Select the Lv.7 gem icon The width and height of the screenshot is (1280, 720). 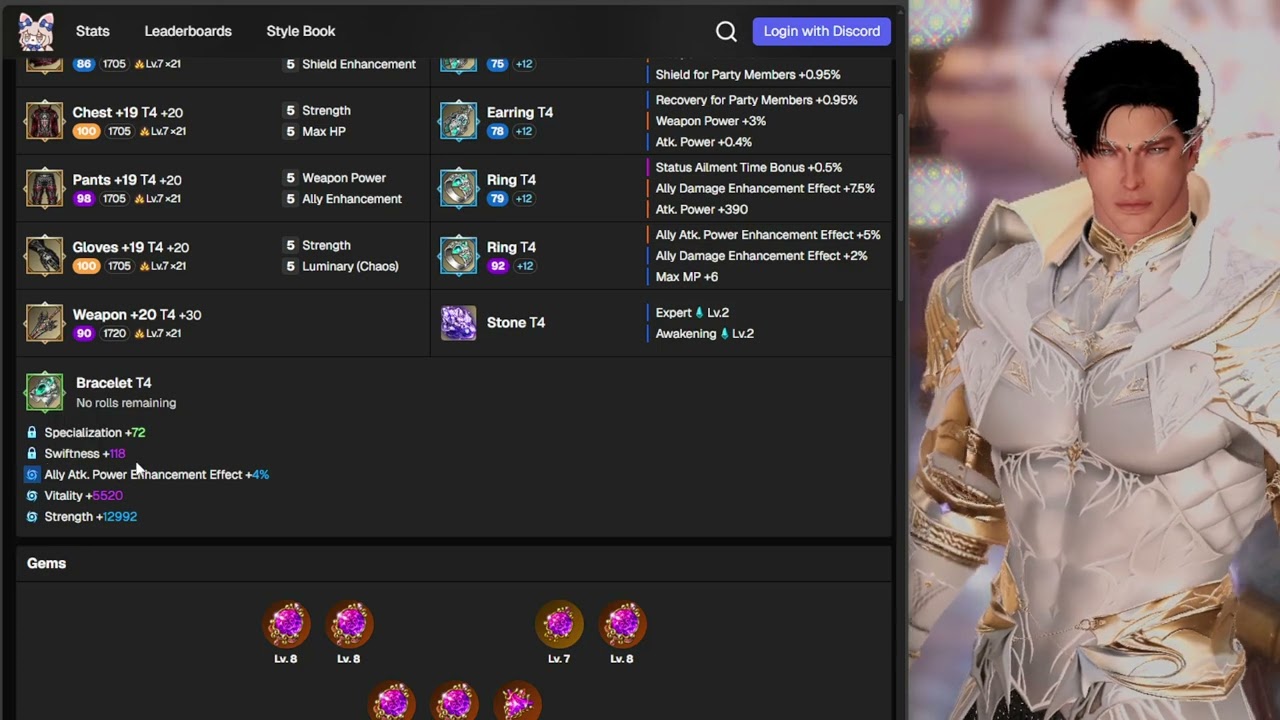[x=559, y=624]
